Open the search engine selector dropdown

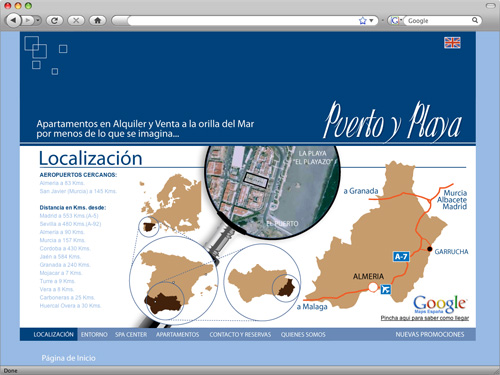(396, 21)
